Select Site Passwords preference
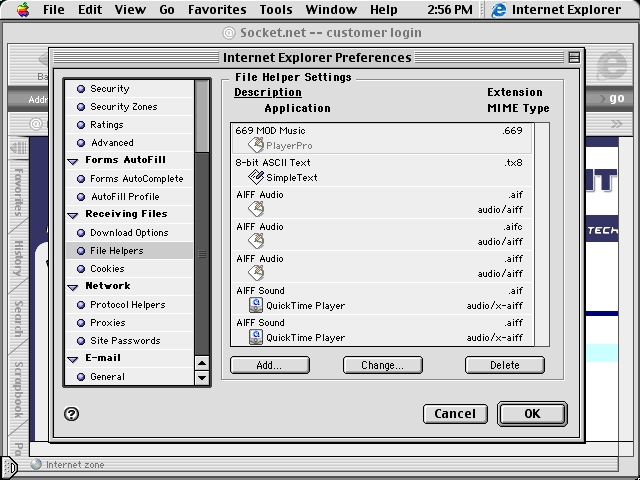 pos(129,340)
